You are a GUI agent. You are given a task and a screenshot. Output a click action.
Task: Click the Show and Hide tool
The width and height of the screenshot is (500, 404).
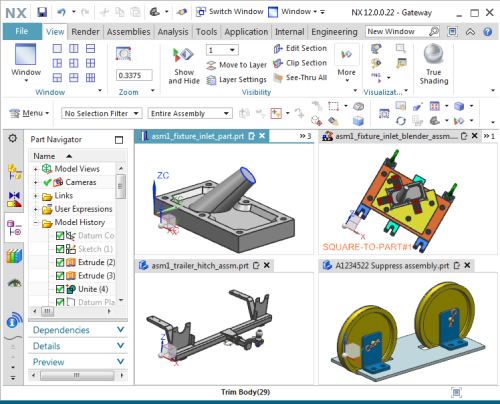click(184, 66)
